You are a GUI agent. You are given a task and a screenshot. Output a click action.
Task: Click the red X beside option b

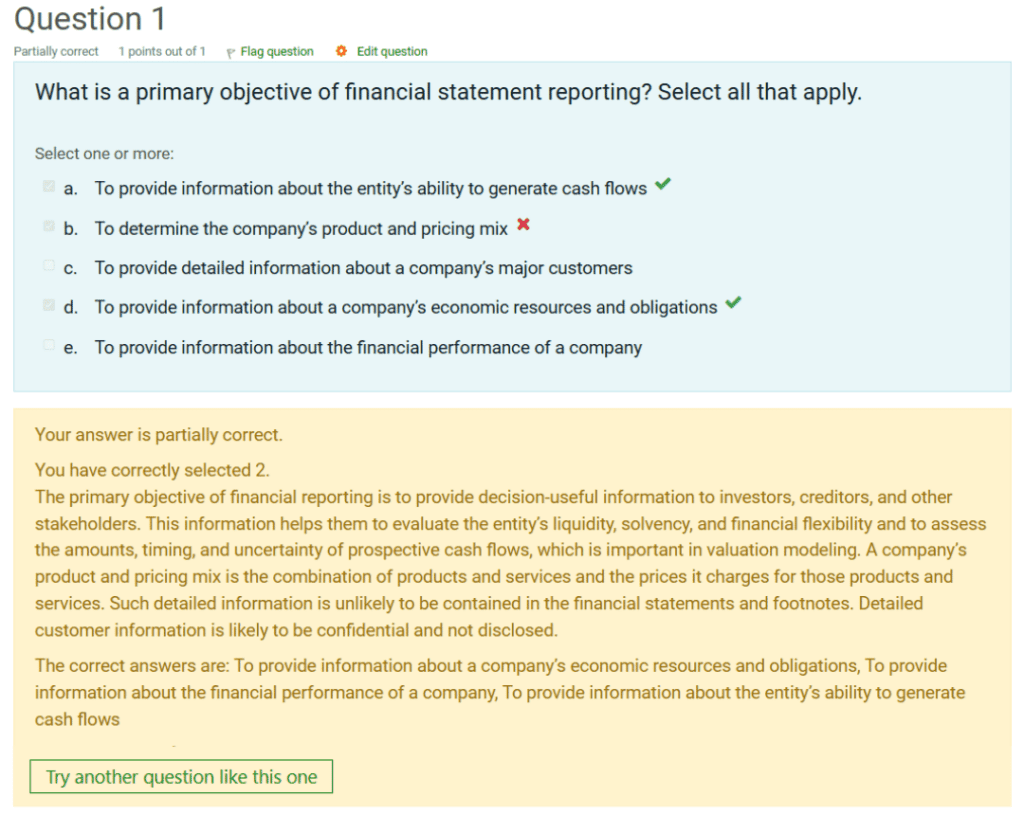click(522, 225)
